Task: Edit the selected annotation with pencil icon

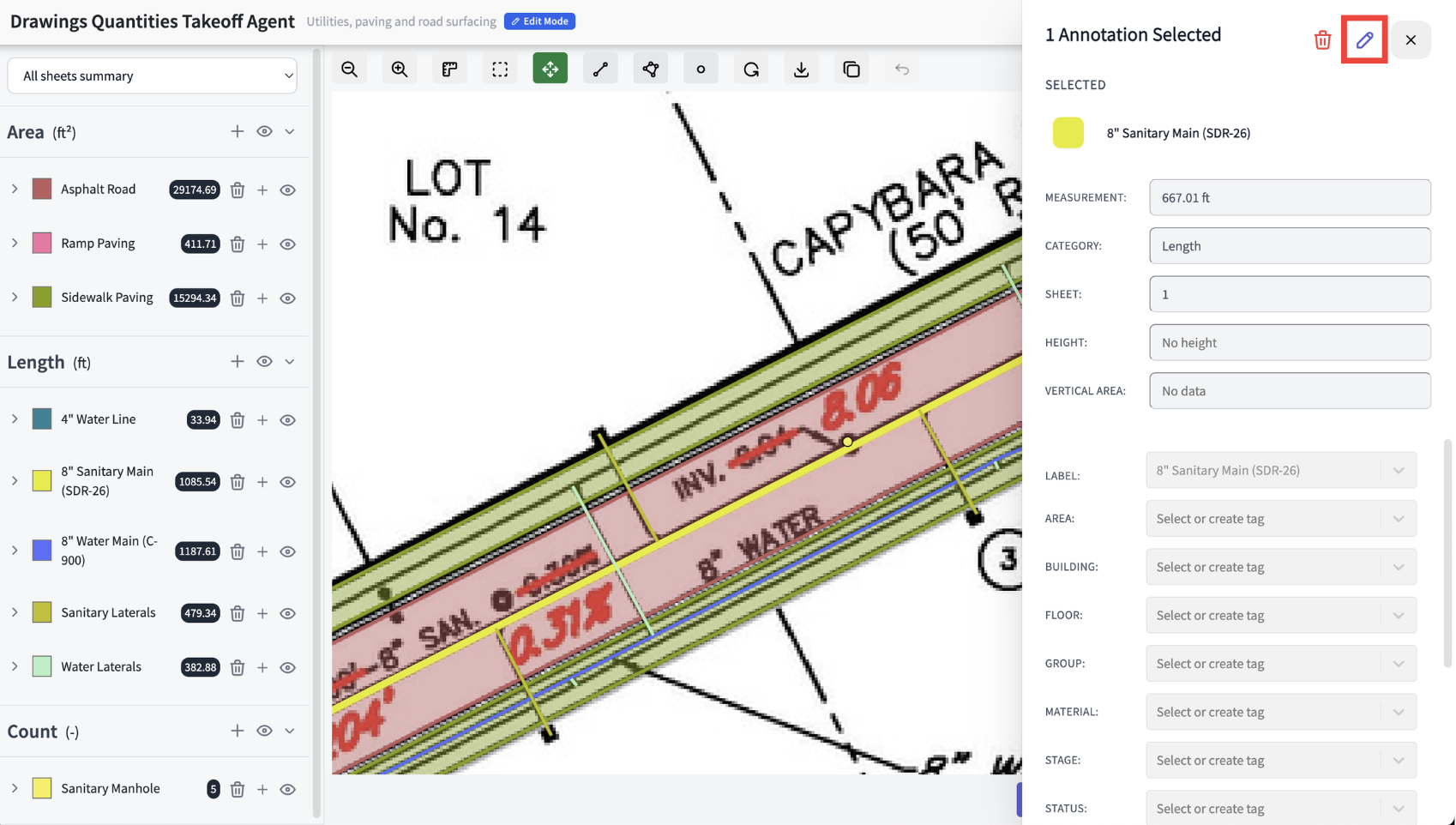Action: pyautogui.click(x=1364, y=39)
